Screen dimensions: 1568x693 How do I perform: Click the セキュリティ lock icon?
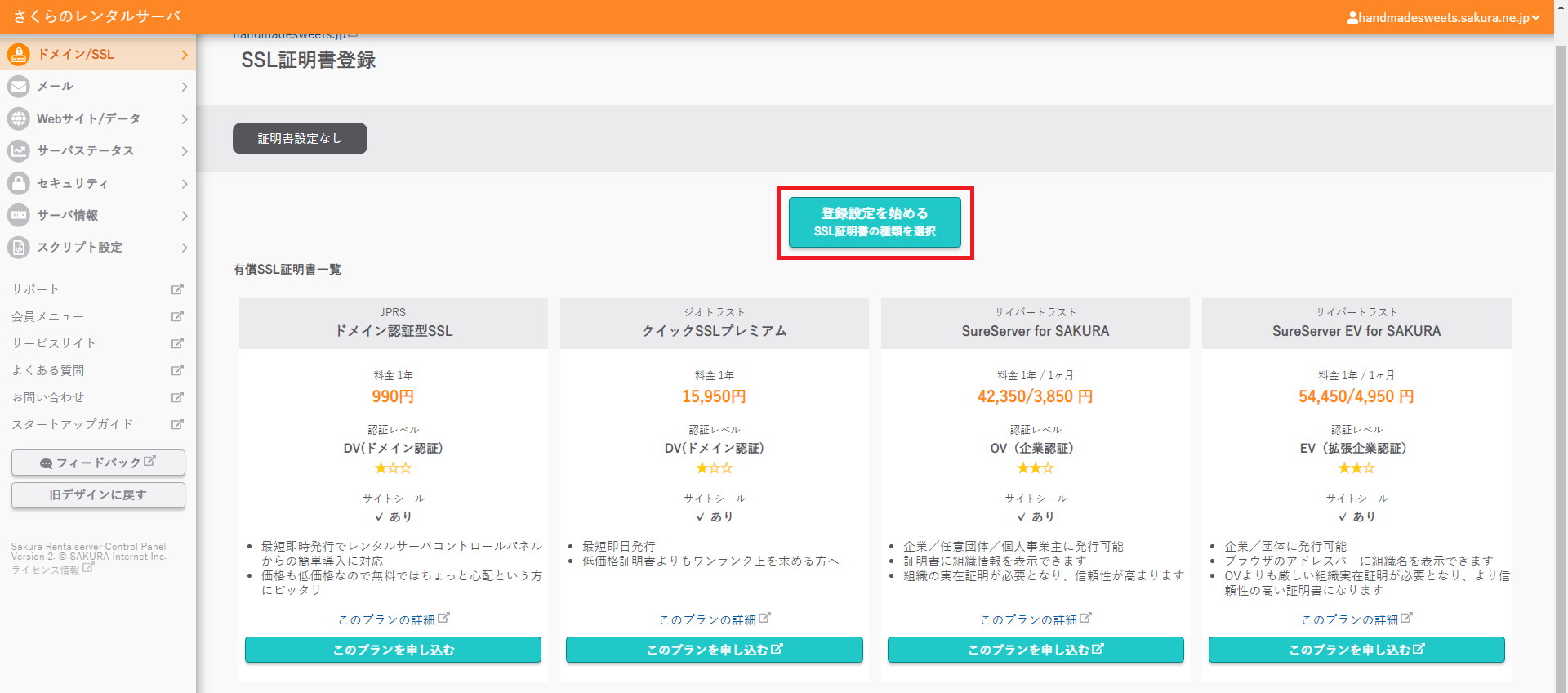point(18,183)
